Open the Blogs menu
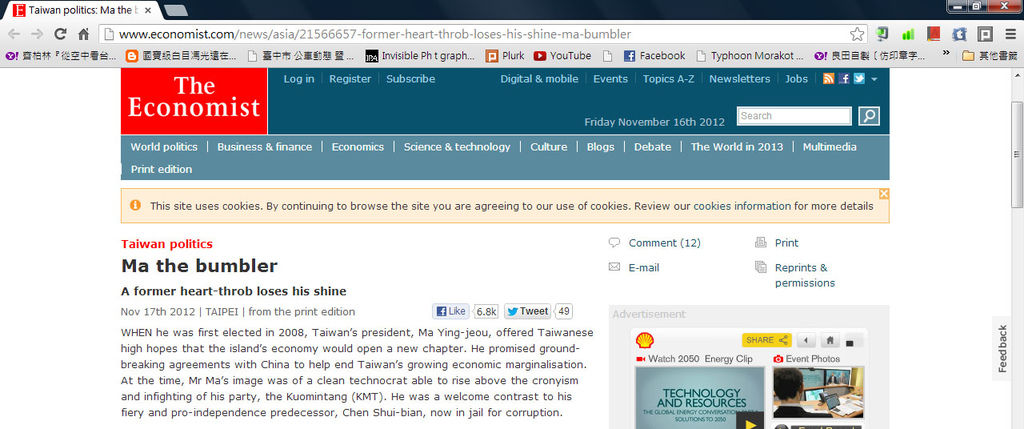Screen dimensions: 1024x429 (600, 147)
